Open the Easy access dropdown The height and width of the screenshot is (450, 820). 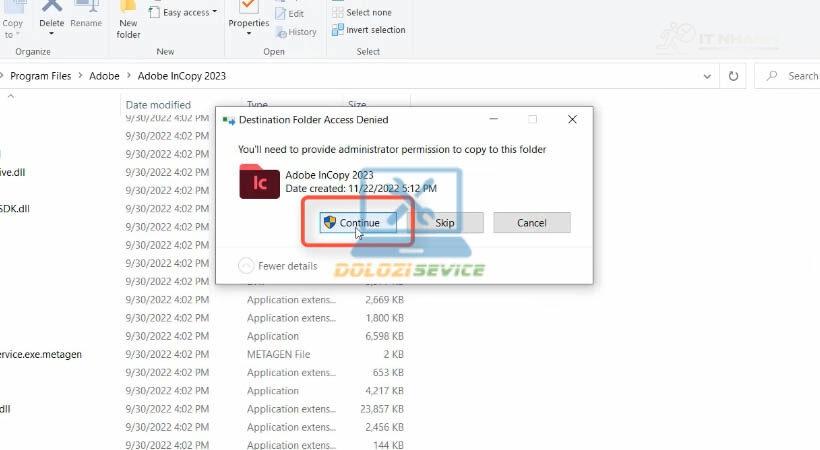(182, 13)
